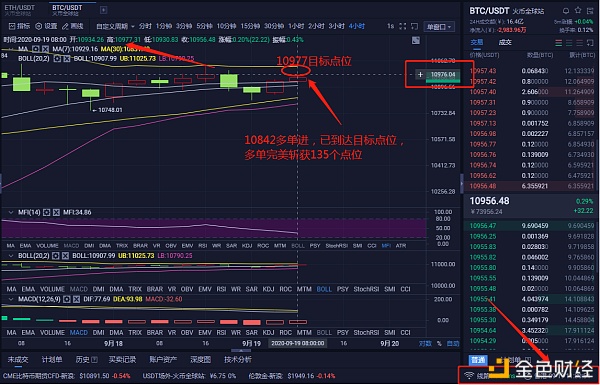600x385 pixels.
Task: Switch lower BOLL panel to StochRSI indicator
Action: coord(366,289)
